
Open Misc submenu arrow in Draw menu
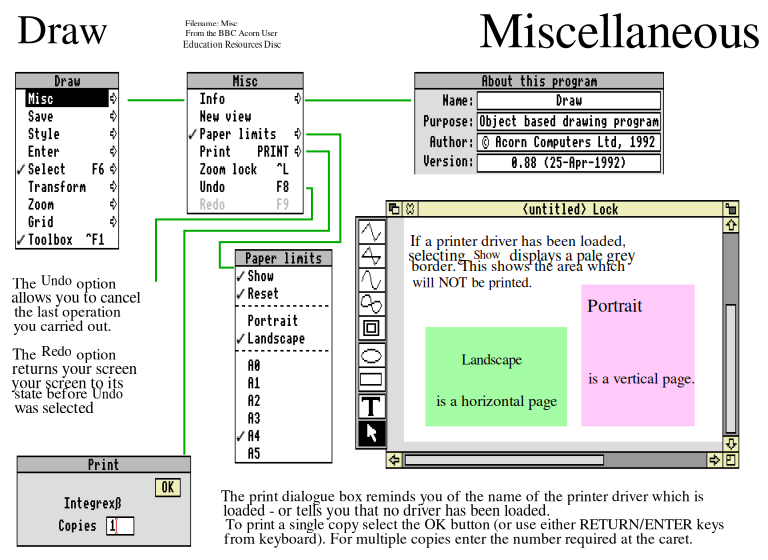pyautogui.click(x=113, y=98)
